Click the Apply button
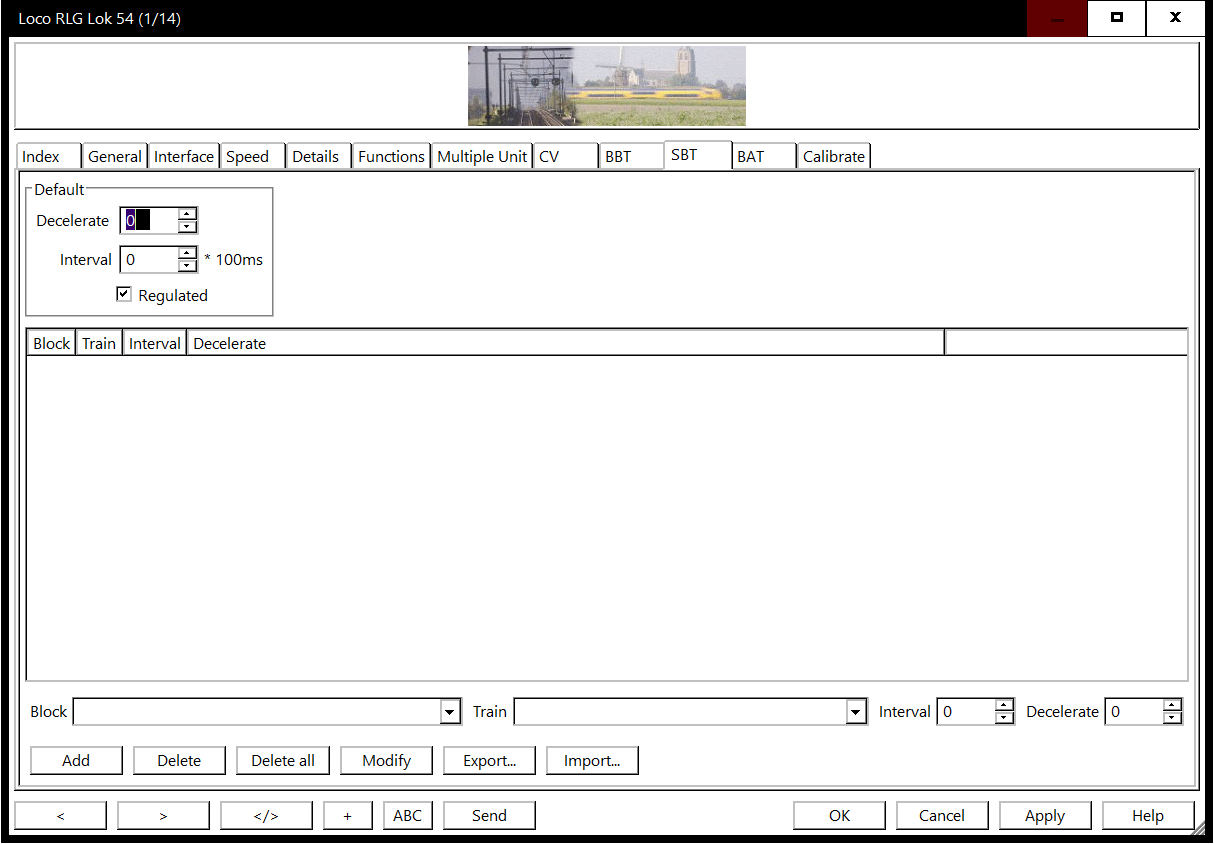 (x=1045, y=816)
